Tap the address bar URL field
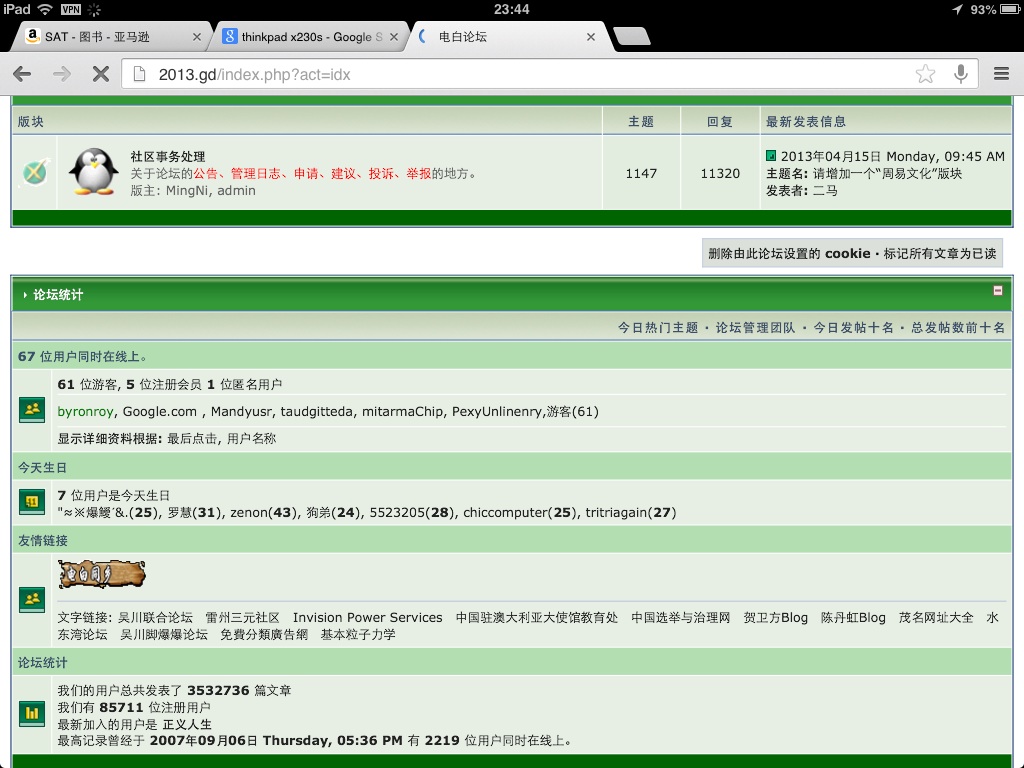1024x768 pixels. pos(520,74)
